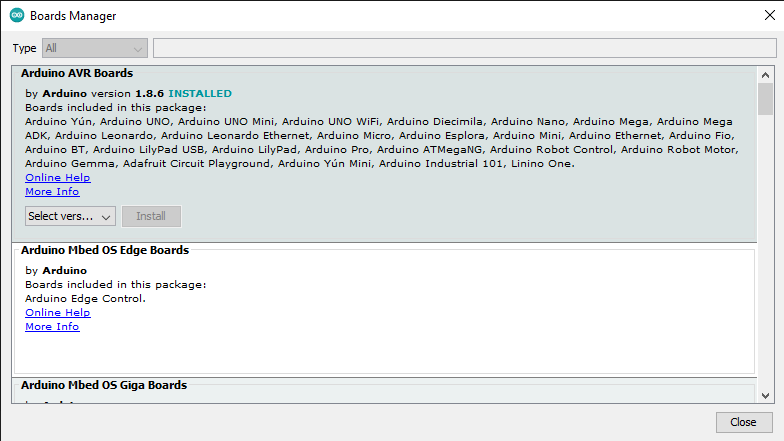The width and height of the screenshot is (784, 441).
Task: Open More Info for Mbed OS Edge Boards
Action: (52, 326)
